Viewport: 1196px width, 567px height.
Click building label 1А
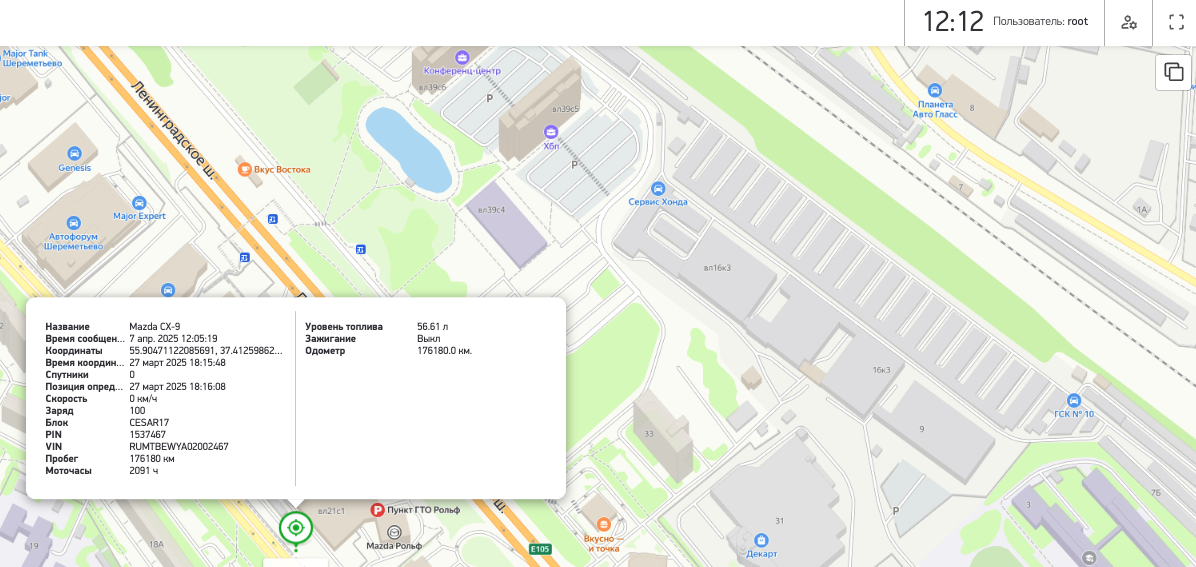point(1142,208)
